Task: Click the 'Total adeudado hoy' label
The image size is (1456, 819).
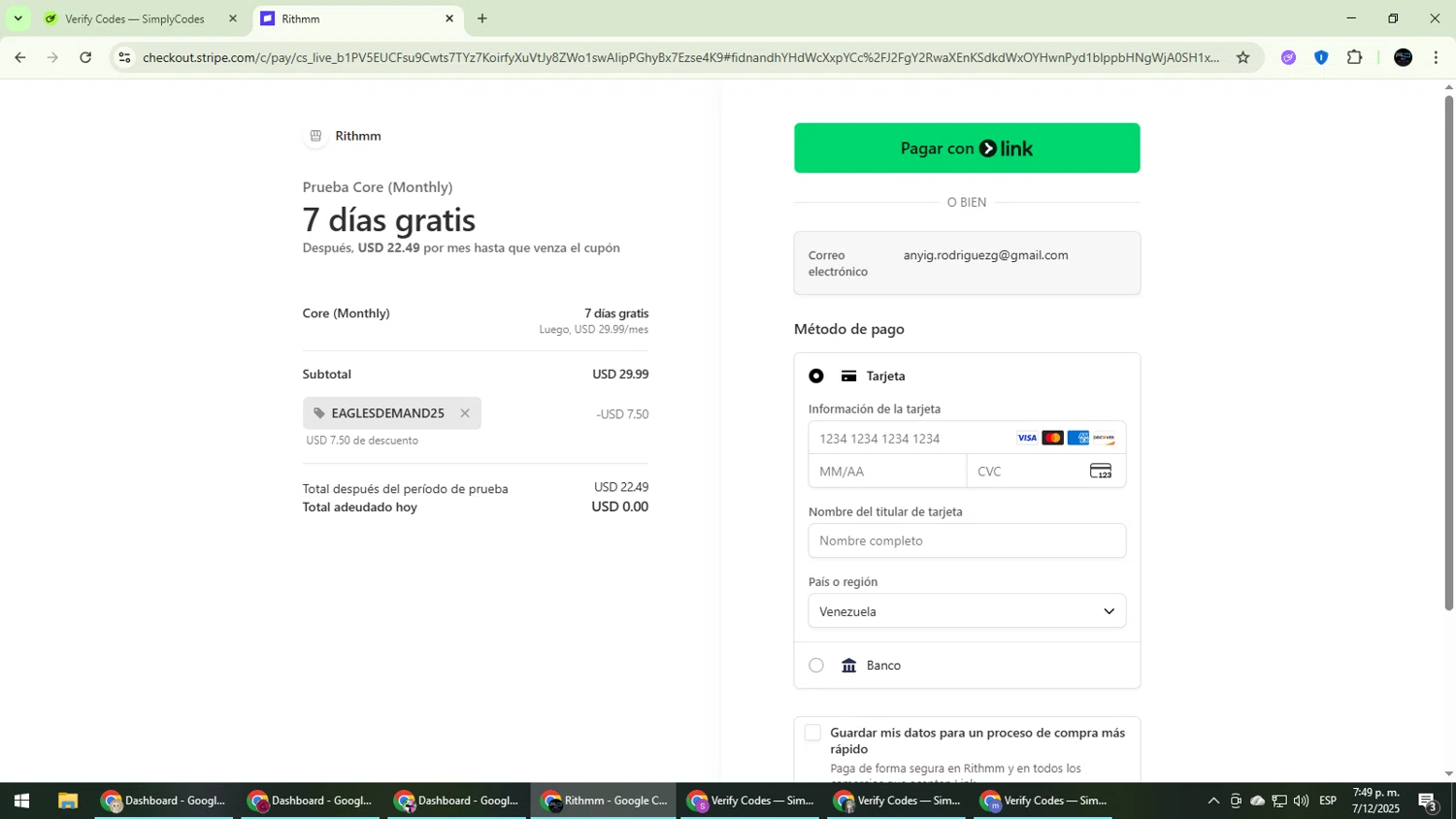Action: (360, 508)
